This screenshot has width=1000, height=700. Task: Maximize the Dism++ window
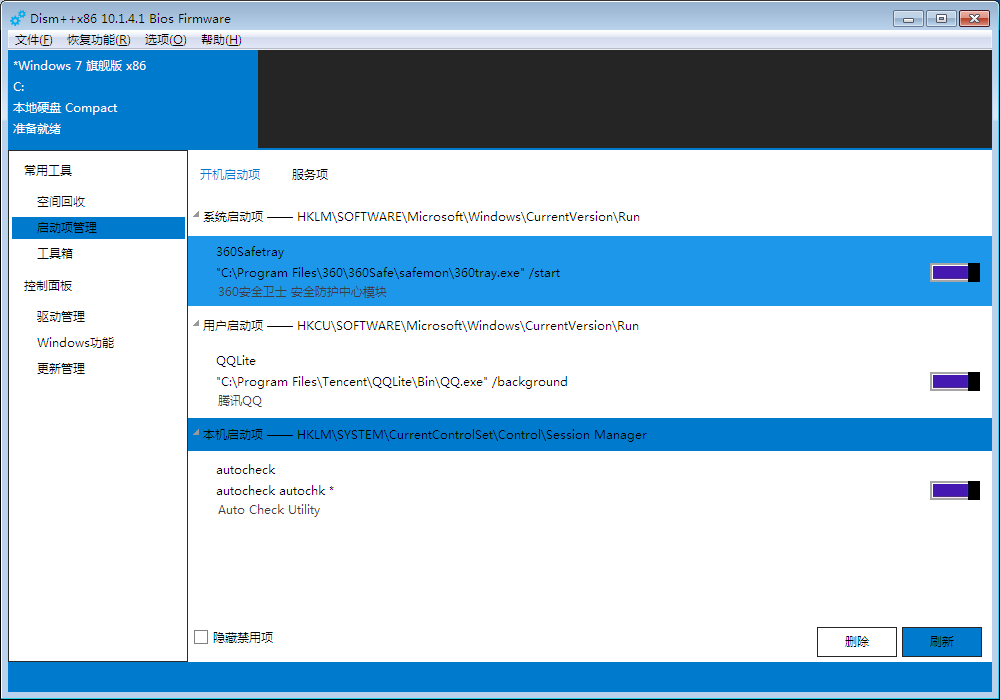click(941, 18)
